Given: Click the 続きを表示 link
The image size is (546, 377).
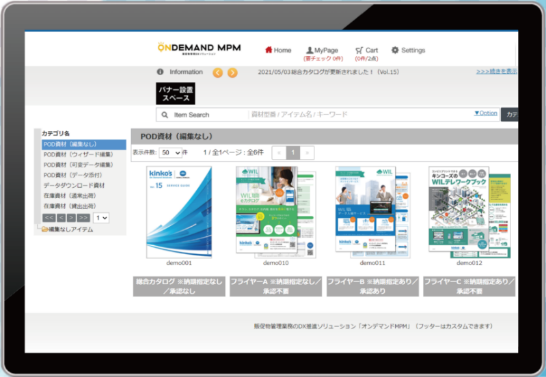Looking at the screenshot, I should (x=497, y=71).
